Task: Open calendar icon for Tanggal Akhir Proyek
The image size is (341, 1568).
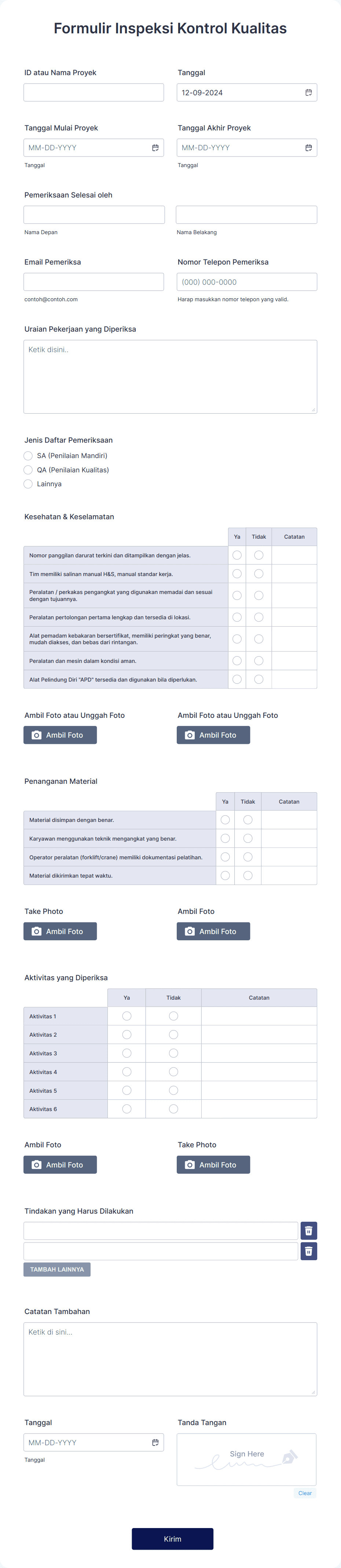Action: [308, 147]
